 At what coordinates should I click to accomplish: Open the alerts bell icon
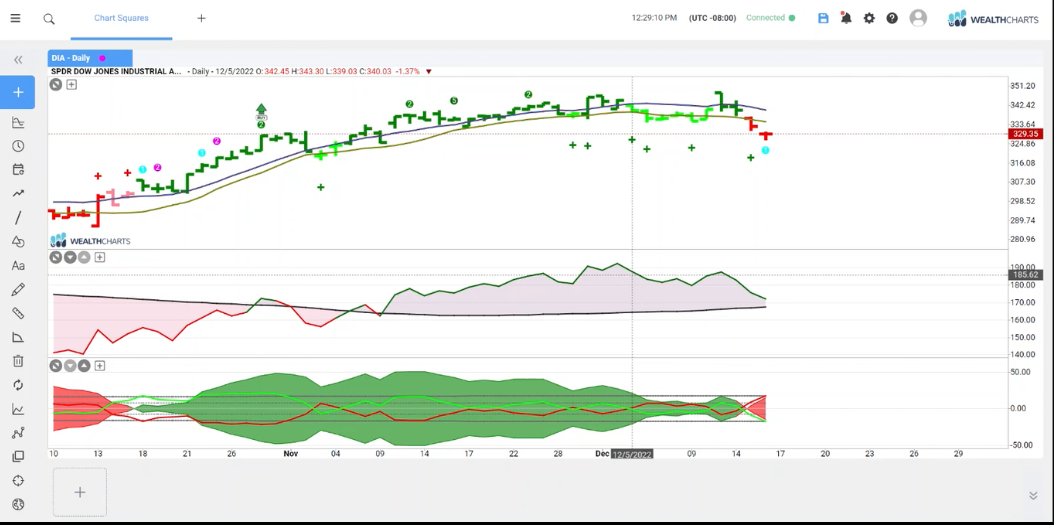pos(846,18)
